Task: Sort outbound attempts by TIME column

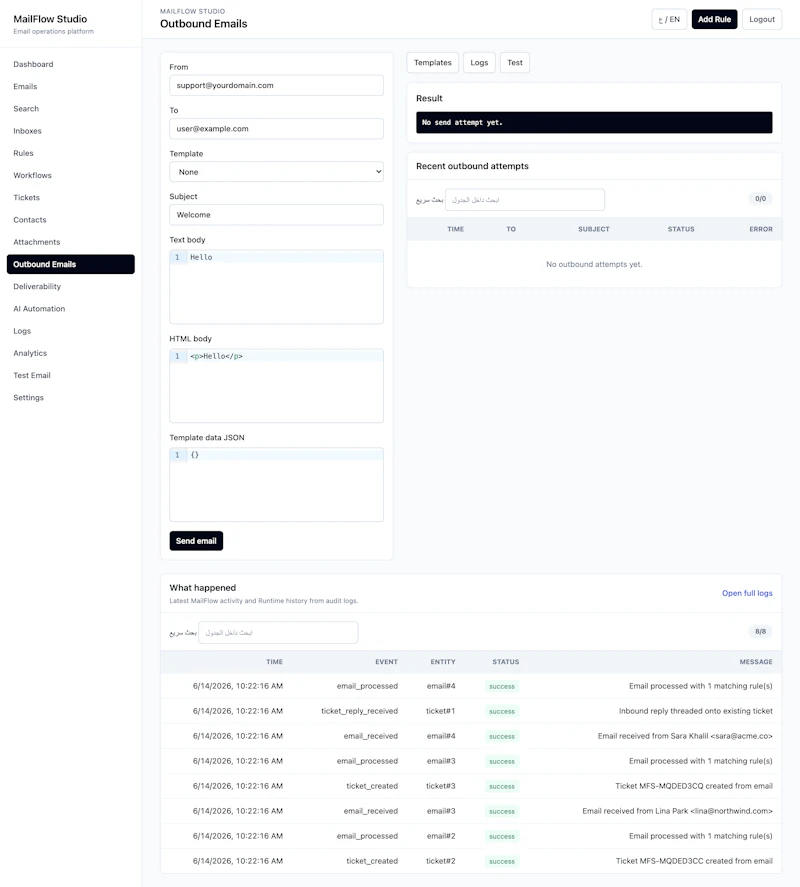Action: click(455, 229)
